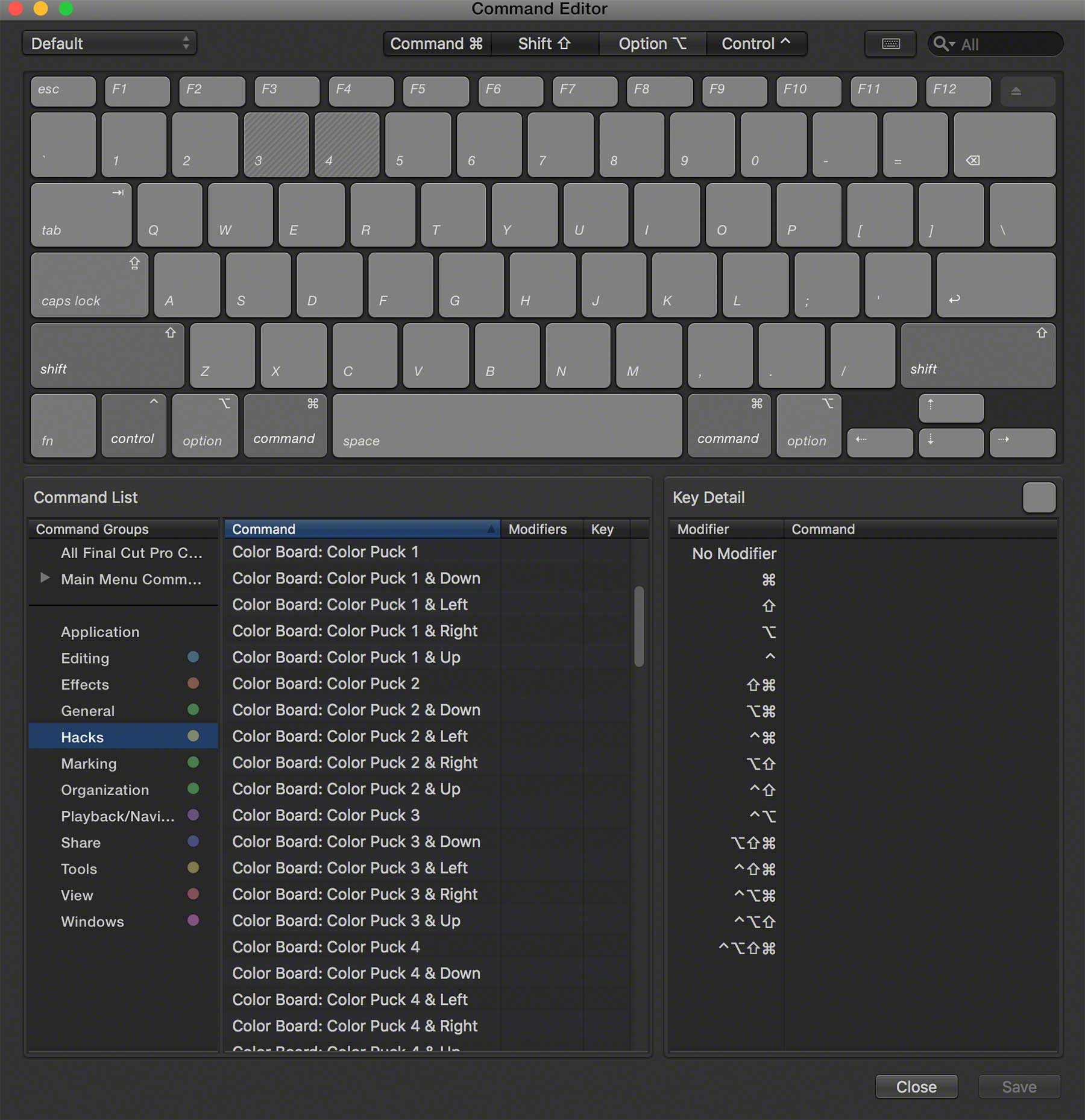This screenshot has height=1120, width=1085.
Task: Click the backspace delete key
Action: [1004, 145]
